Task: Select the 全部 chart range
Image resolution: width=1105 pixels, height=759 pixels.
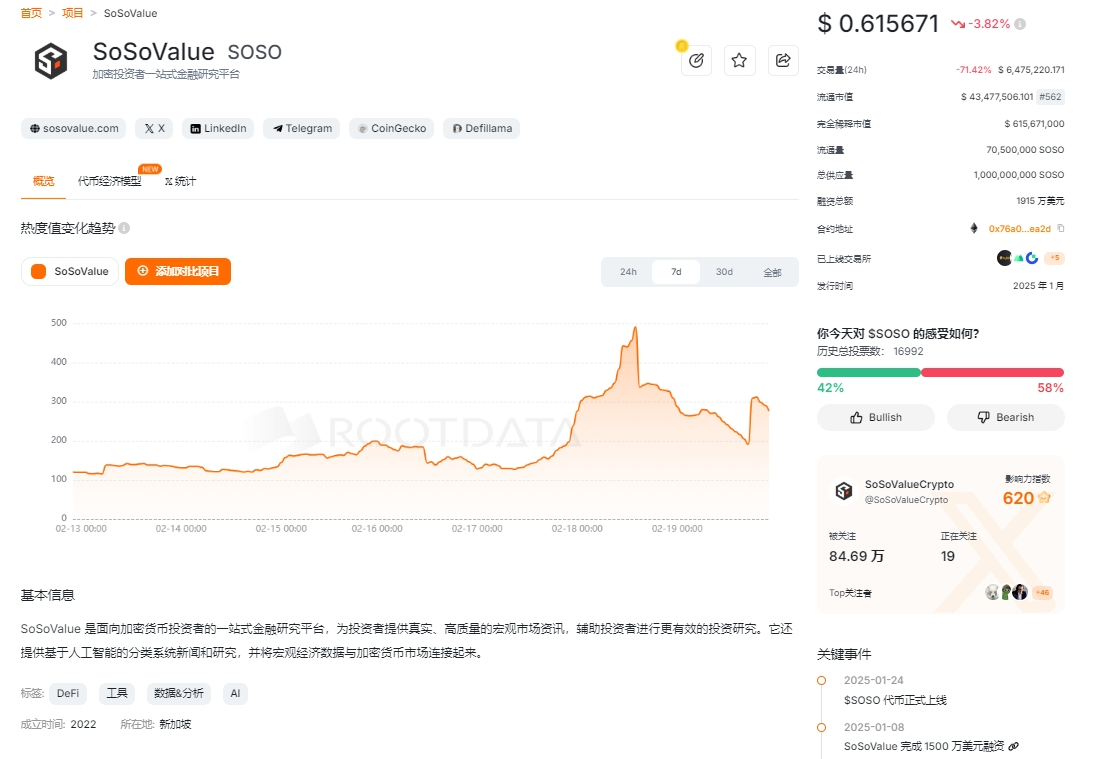Action: coord(772,272)
